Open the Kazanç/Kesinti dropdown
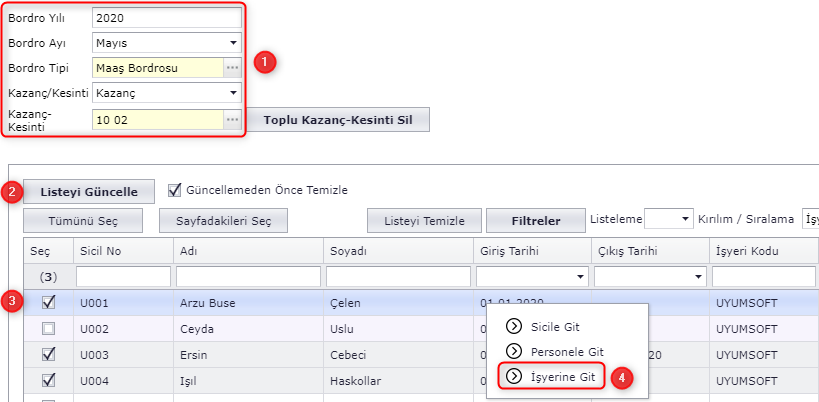Screen dimensions: 819x402 click(232, 93)
